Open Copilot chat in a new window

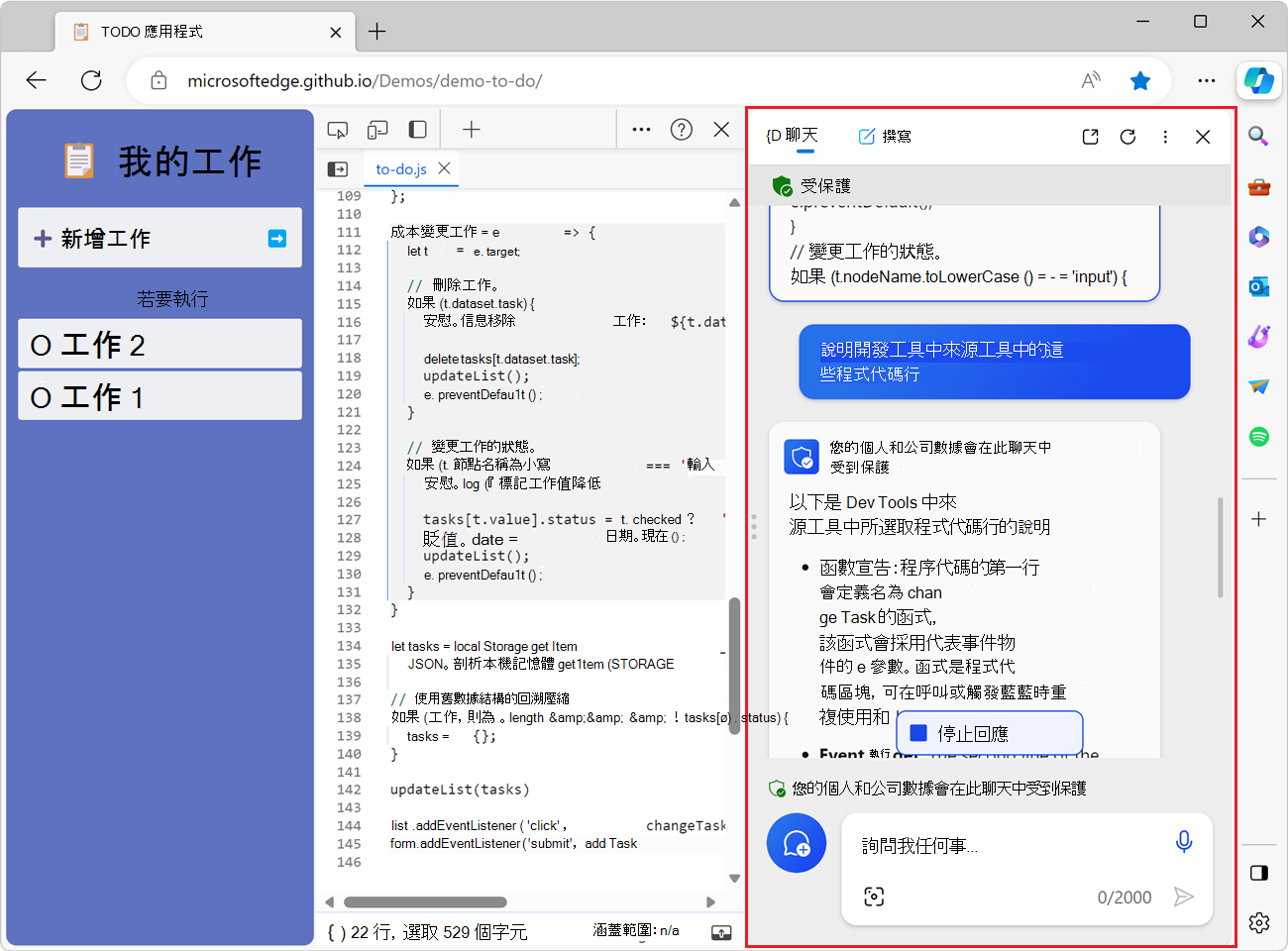pos(1090,137)
